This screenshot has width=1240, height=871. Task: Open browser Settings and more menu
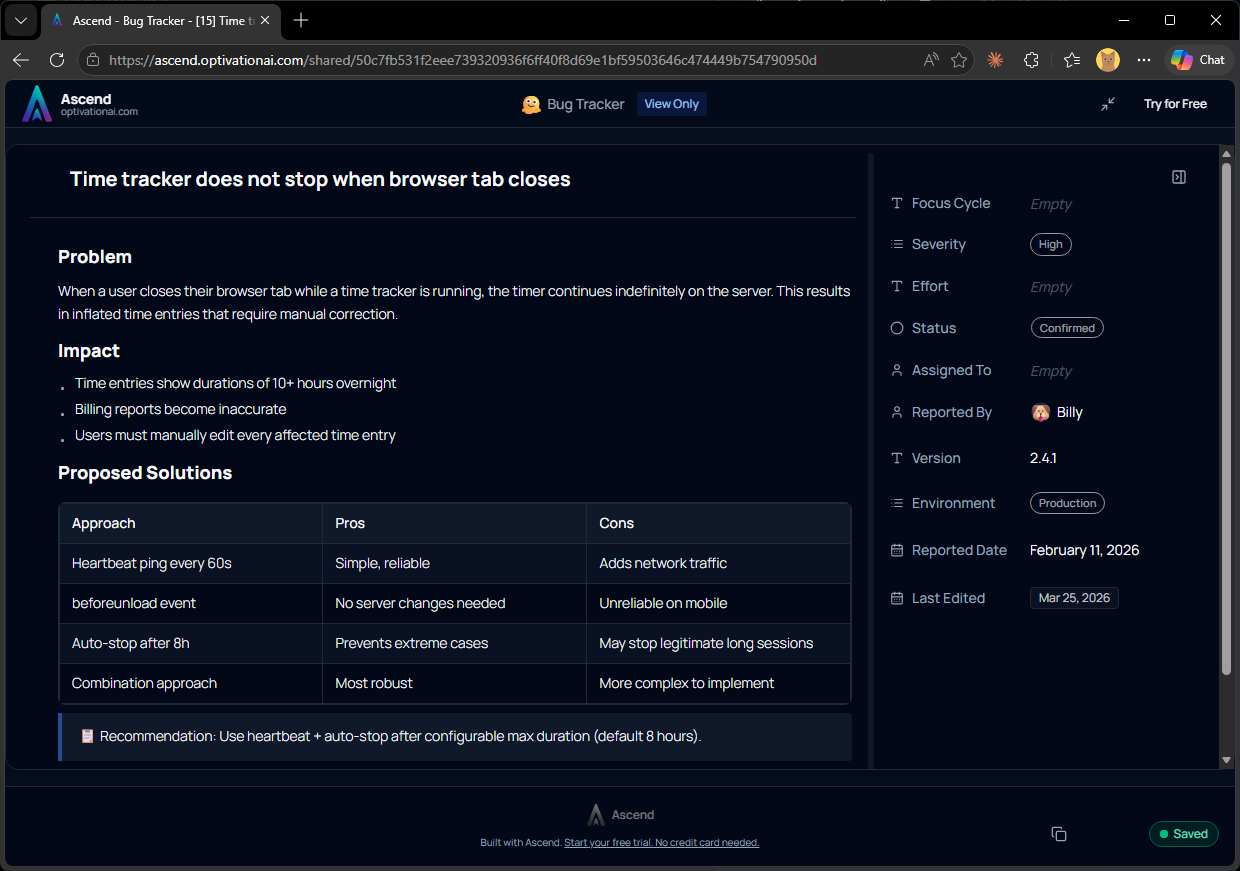(1144, 60)
